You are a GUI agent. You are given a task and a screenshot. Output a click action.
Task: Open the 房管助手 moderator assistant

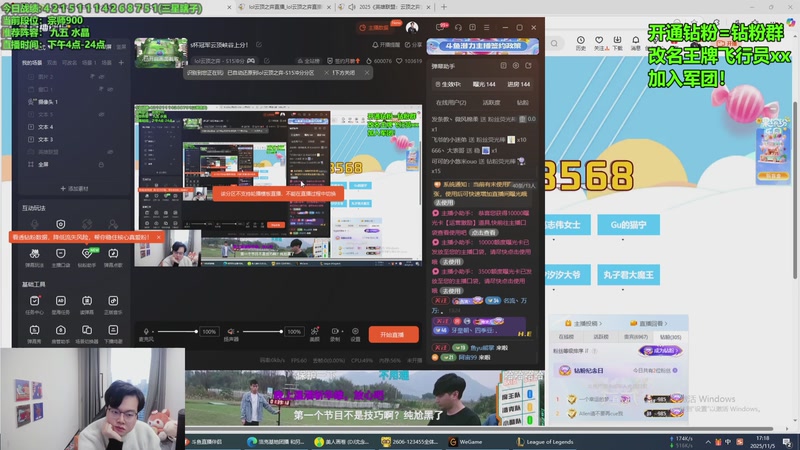click(x=60, y=334)
